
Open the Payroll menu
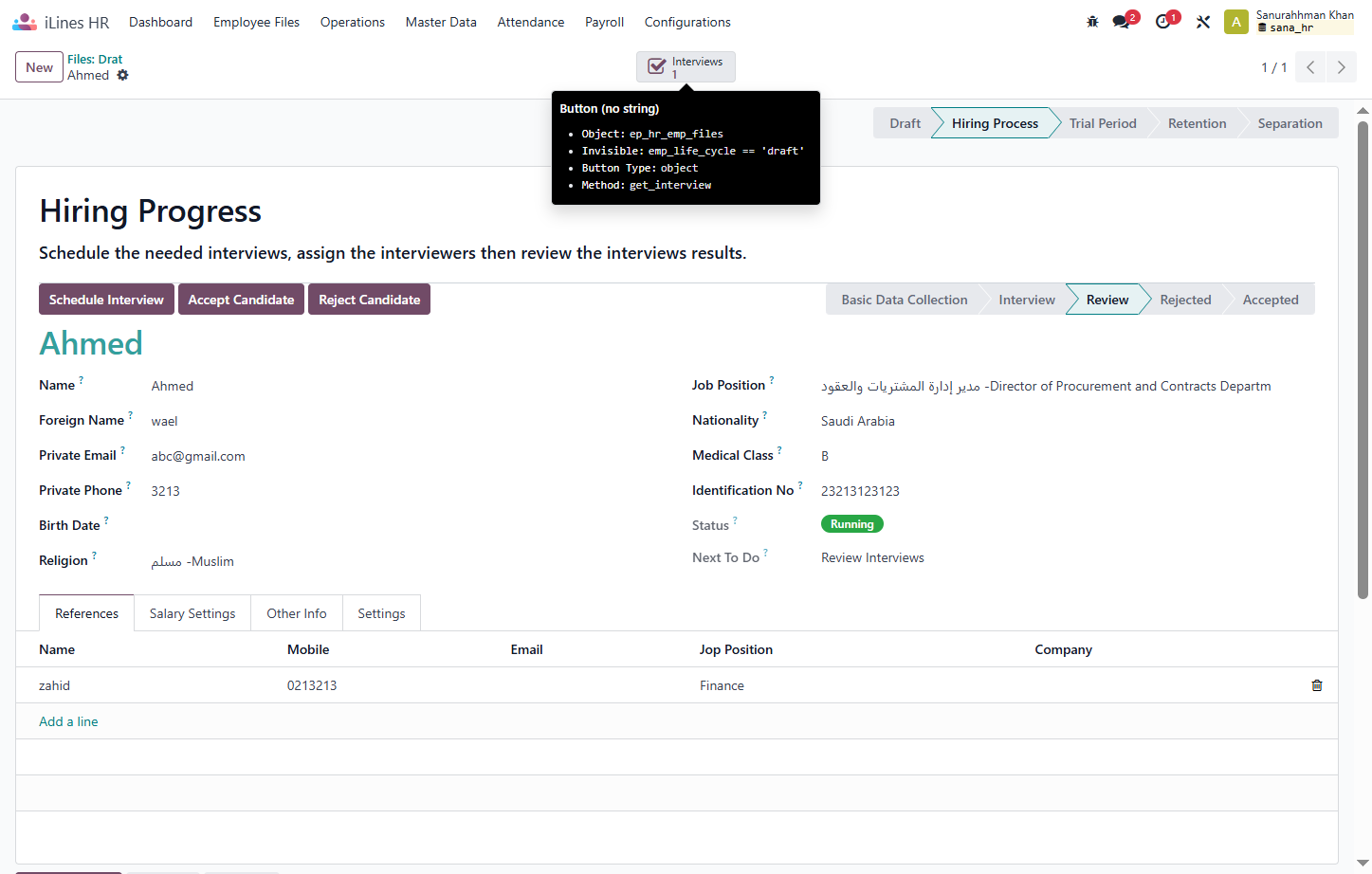coord(604,22)
